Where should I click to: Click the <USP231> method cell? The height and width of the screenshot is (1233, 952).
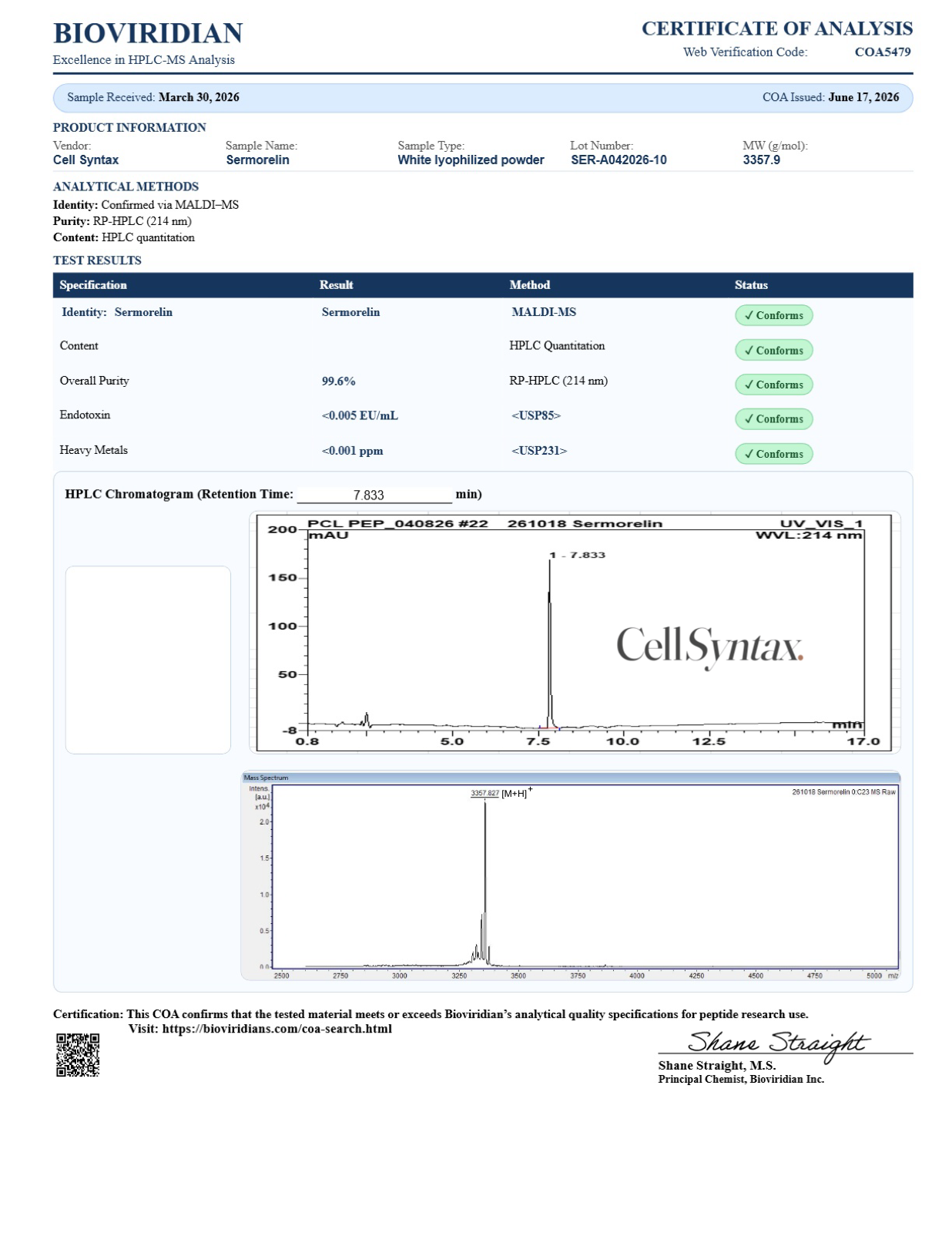[x=539, y=451]
